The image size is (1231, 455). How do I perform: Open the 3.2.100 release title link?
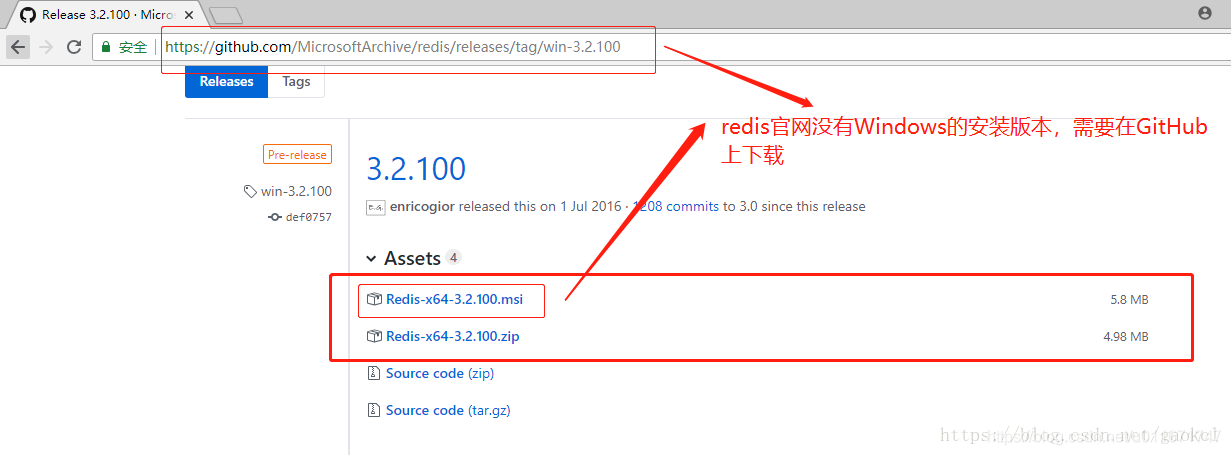(x=416, y=168)
